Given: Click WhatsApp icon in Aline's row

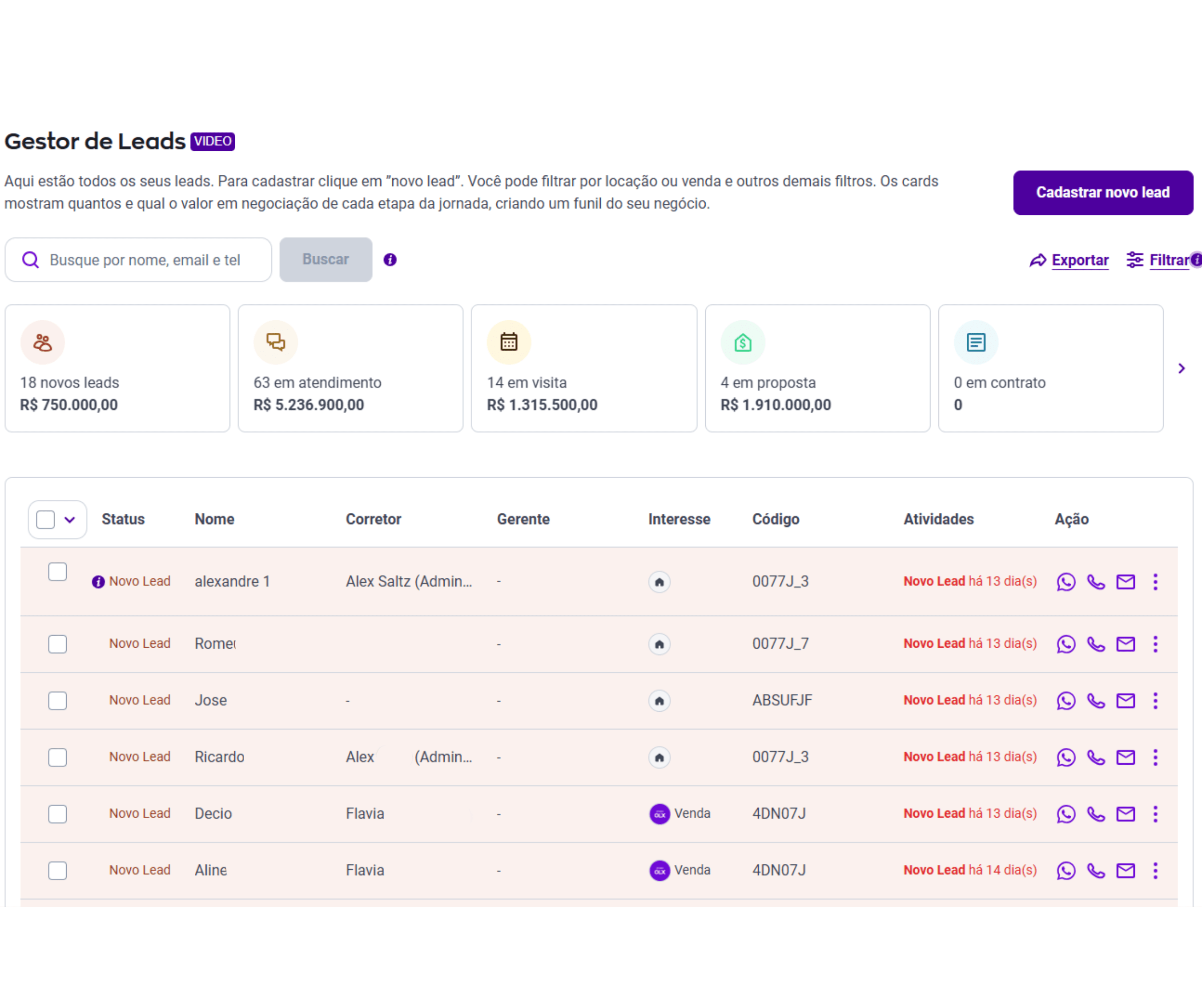Looking at the screenshot, I should pos(1066,871).
